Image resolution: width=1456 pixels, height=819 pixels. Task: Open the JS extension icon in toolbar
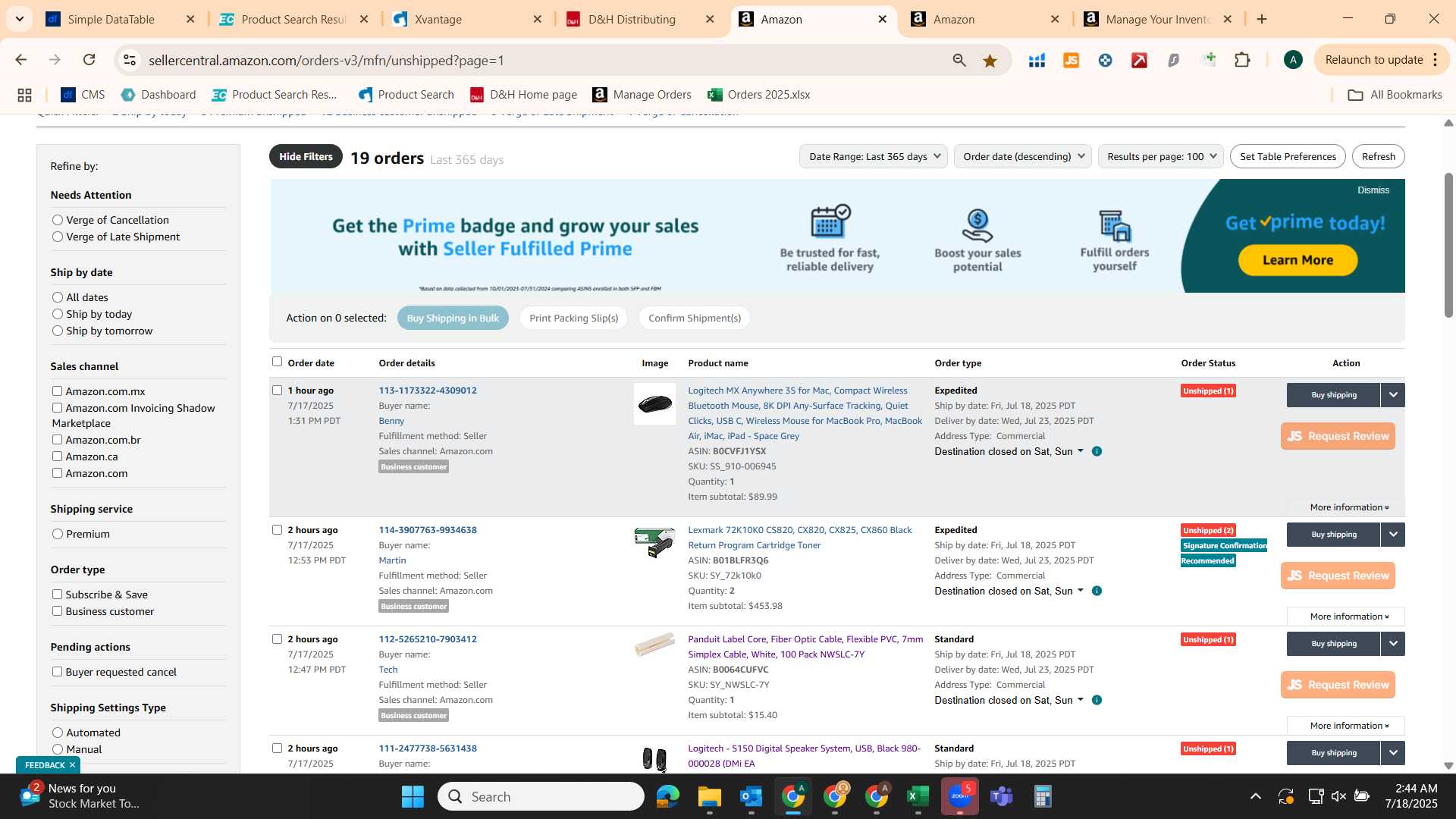coord(1071,60)
